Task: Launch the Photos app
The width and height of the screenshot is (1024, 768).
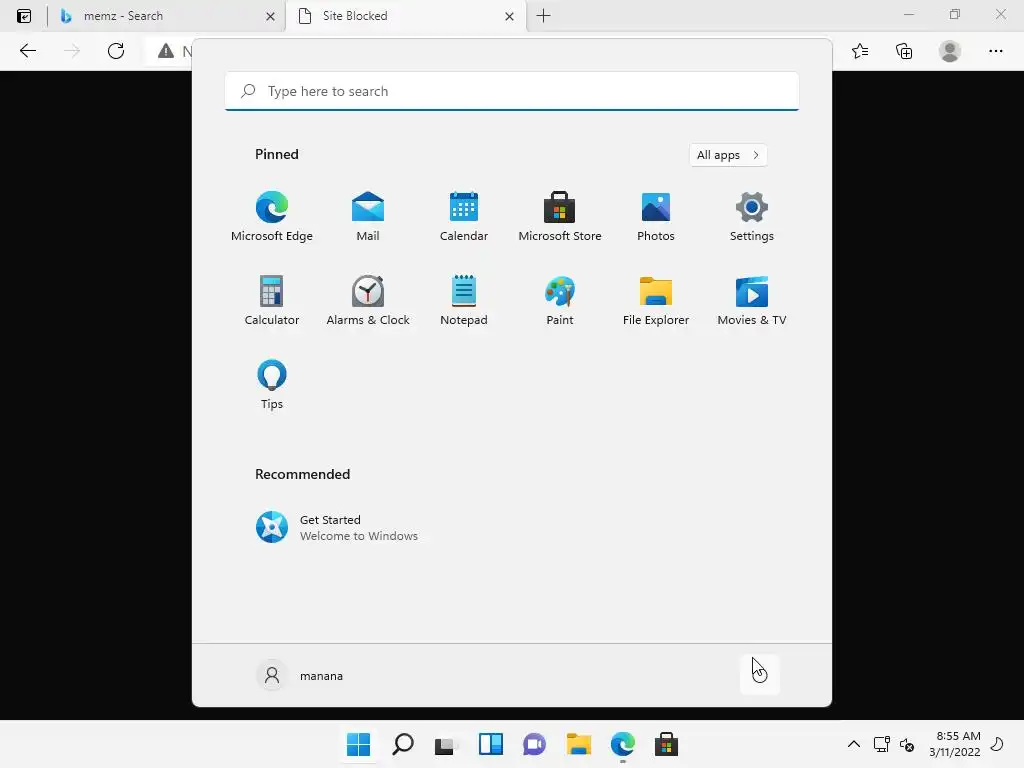Action: tap(656, 216)
